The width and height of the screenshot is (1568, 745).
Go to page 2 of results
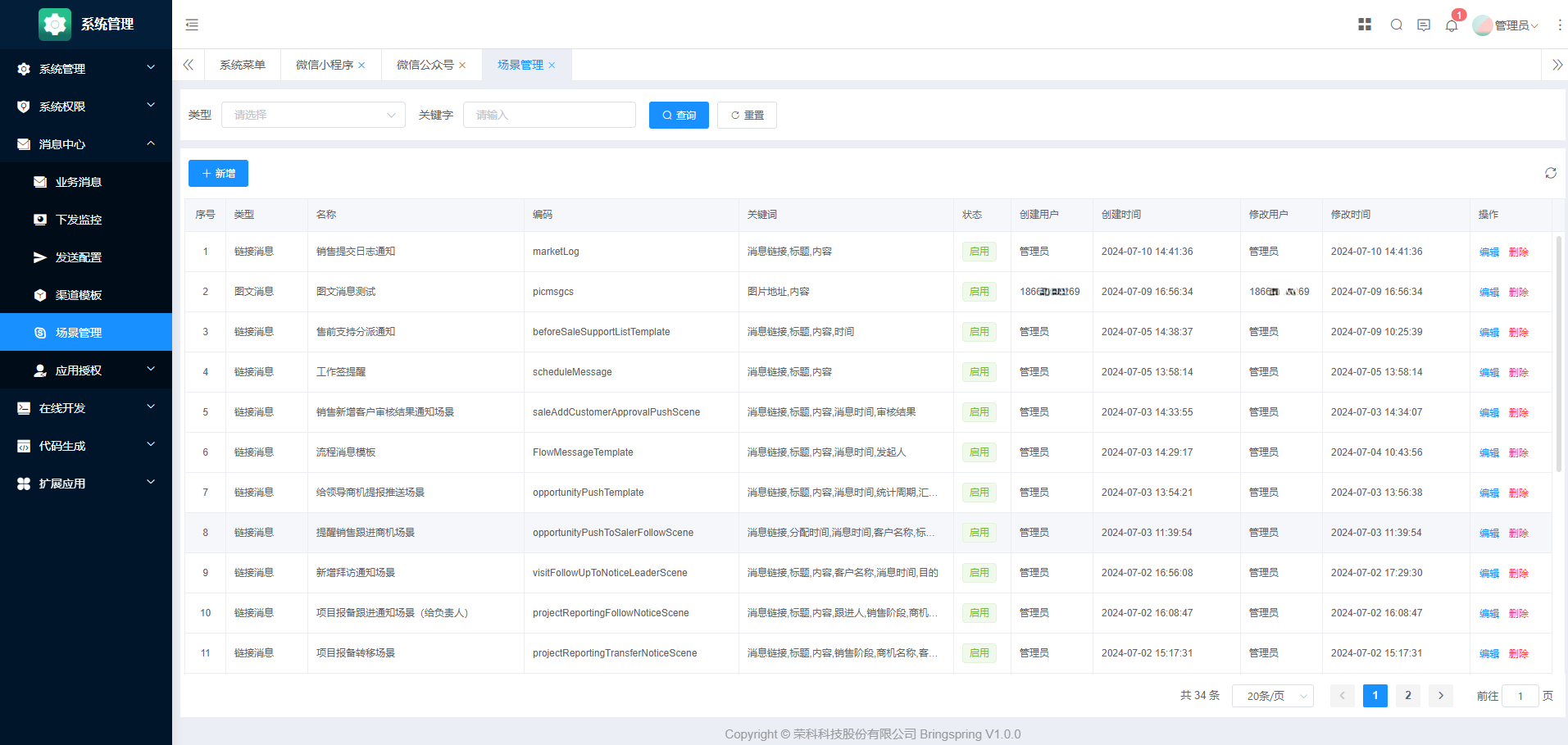point(1407,696)
